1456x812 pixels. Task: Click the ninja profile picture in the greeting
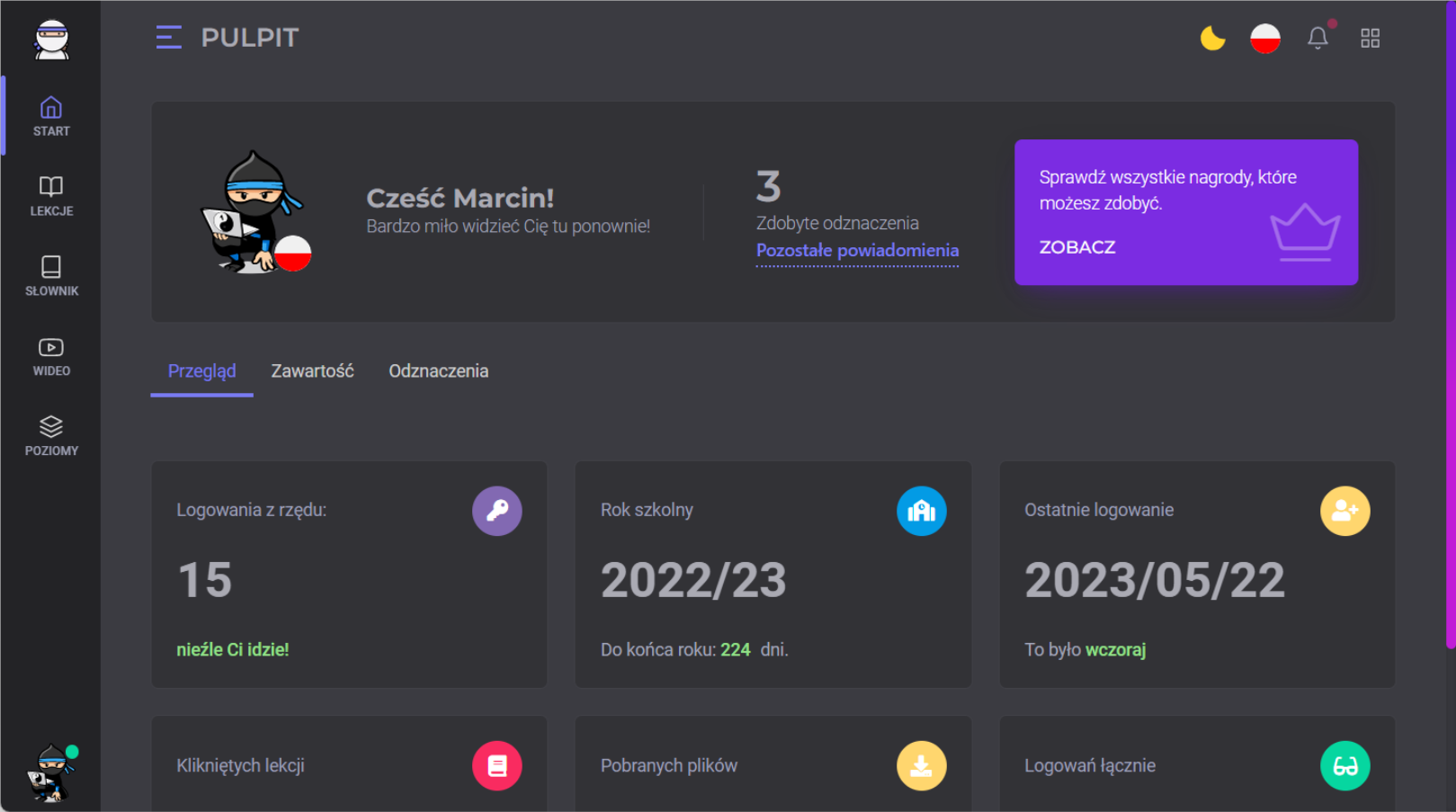255,212
